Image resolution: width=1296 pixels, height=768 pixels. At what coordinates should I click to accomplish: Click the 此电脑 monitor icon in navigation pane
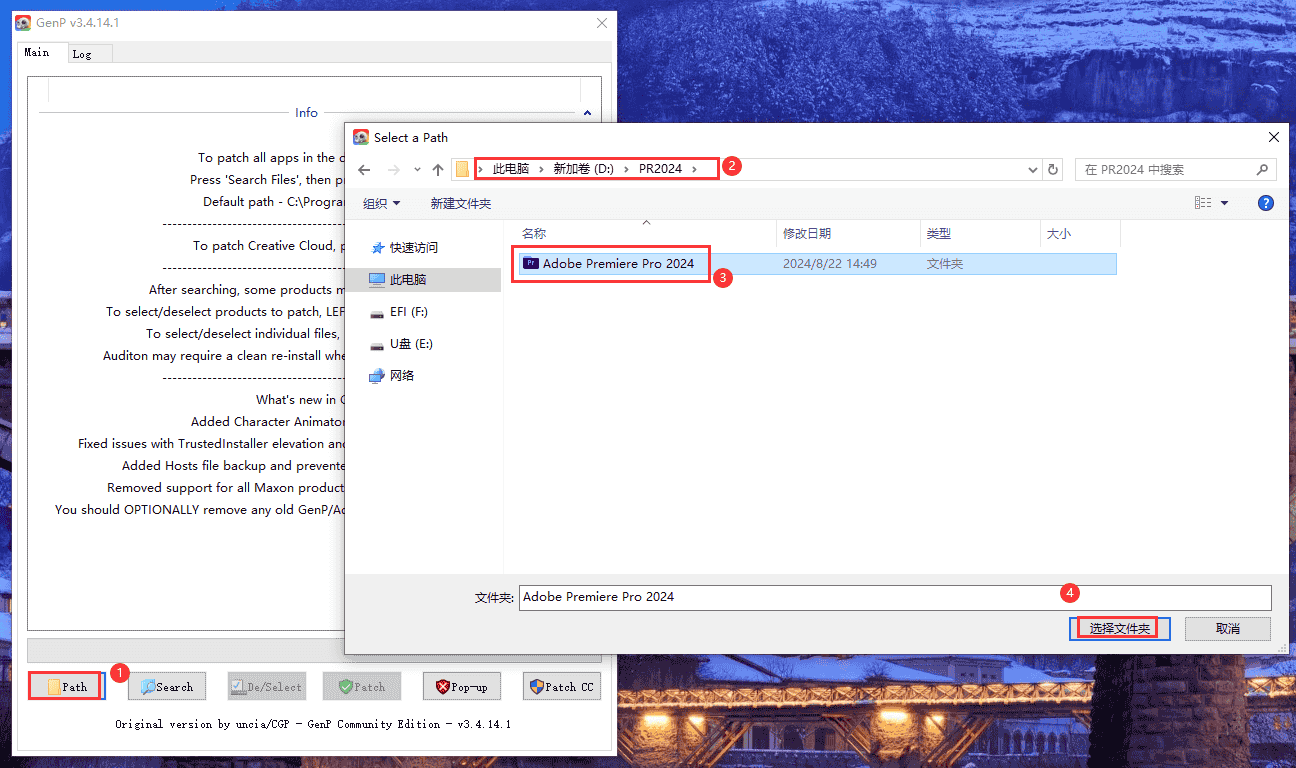[x=377, y=280]
